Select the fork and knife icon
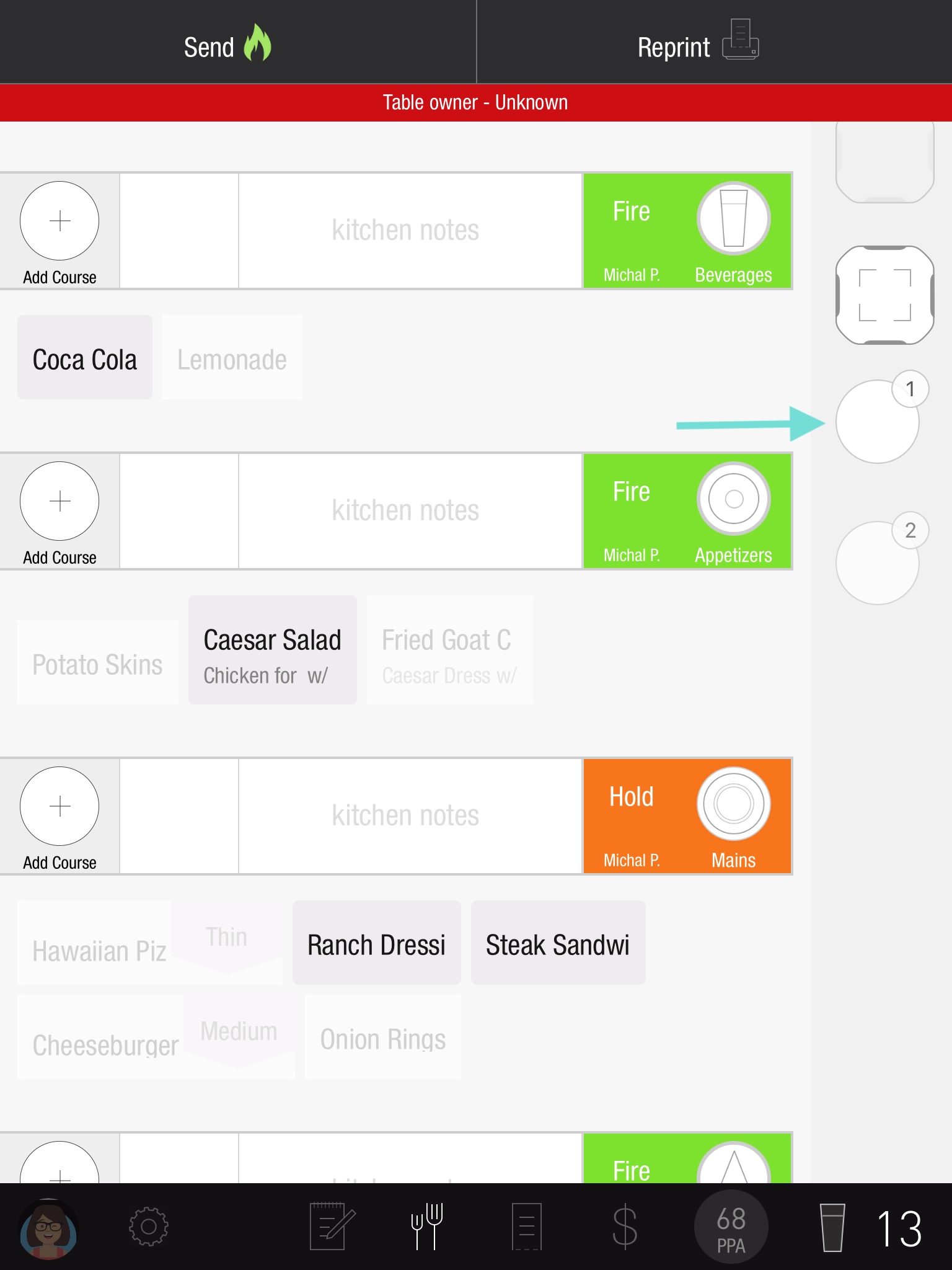The width and height of the screenshot is (952, 1270). [427, 1226]
